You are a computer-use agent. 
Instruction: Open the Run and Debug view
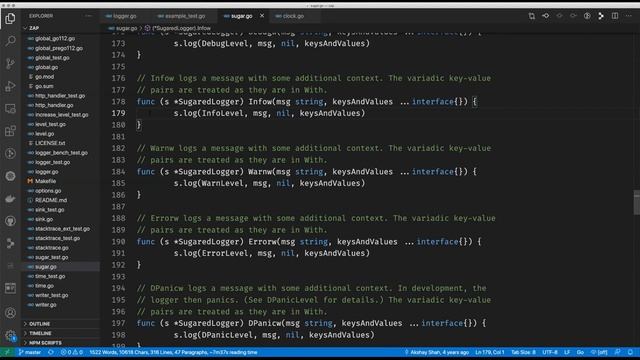pos(11,86)
